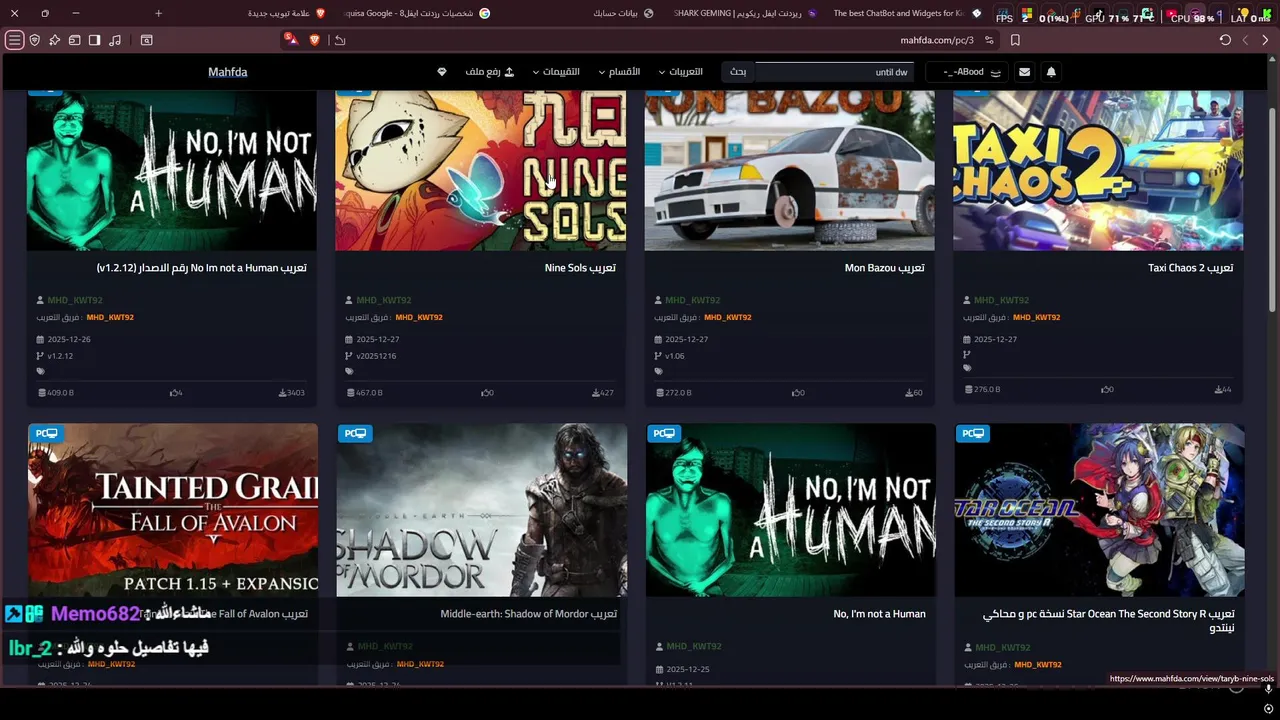Click the Star Ocean The Second Story R title
This screenshot has height=720, width=1280.
(1109, 620)
